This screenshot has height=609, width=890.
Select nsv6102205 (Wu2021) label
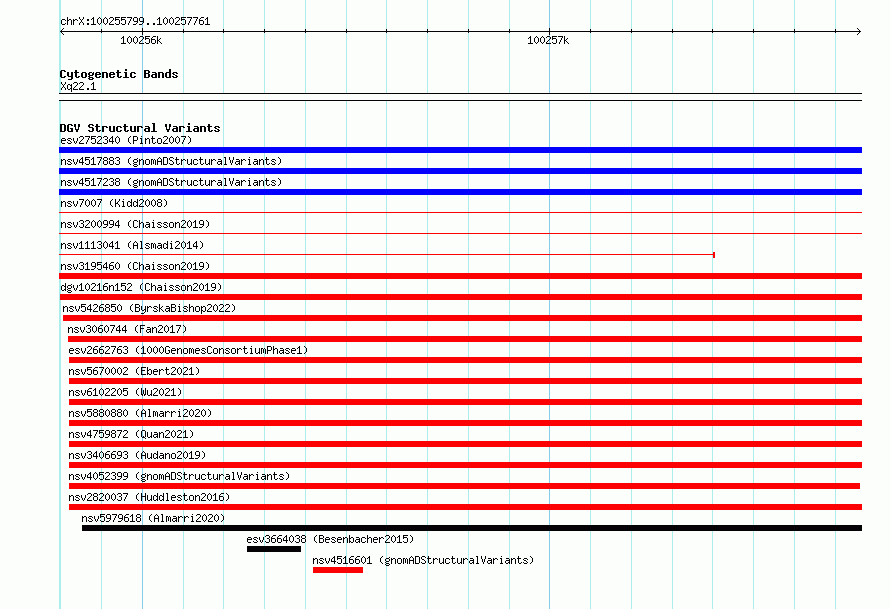coord(125,392)
